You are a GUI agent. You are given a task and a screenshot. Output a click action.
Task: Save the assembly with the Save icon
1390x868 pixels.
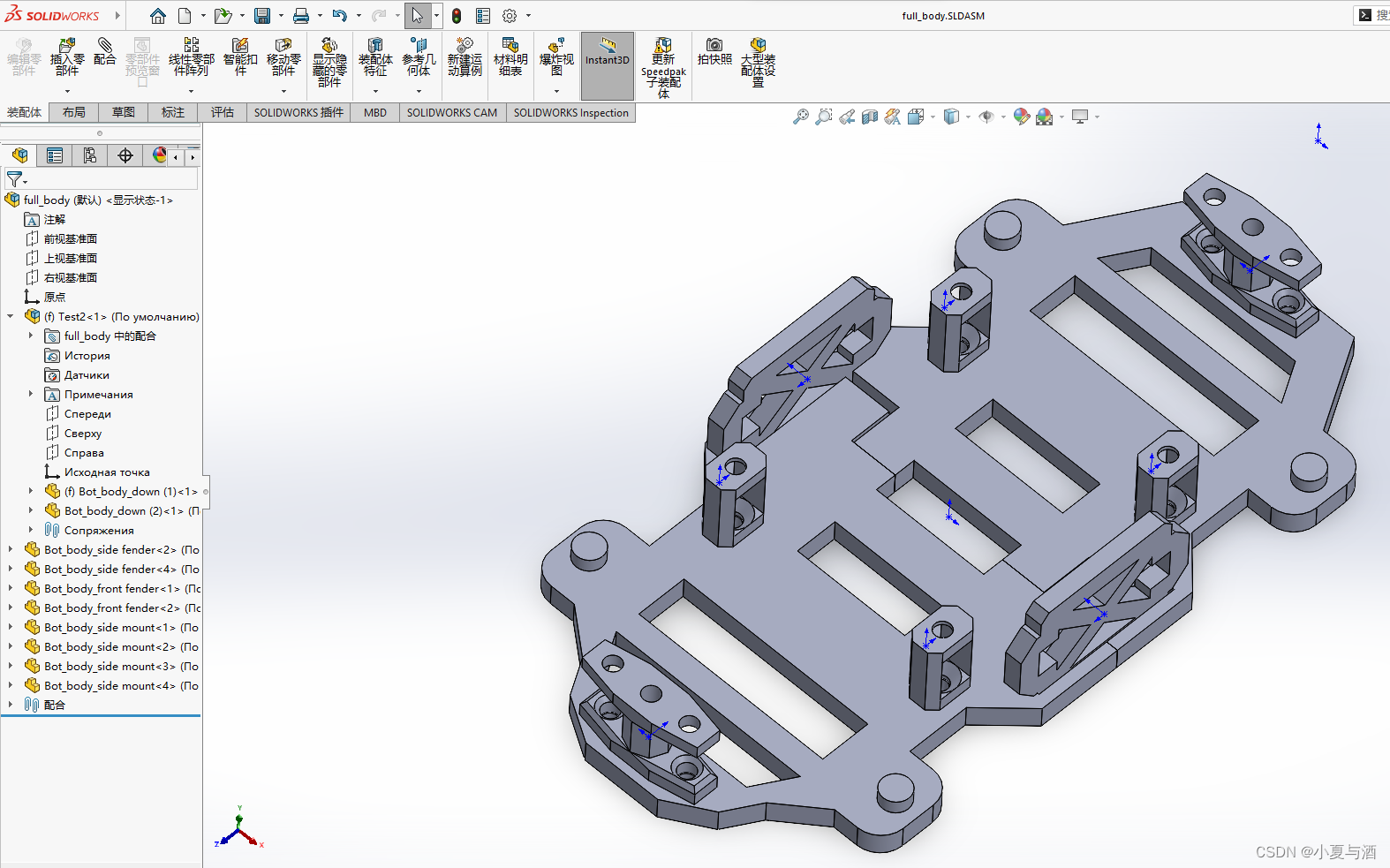[262, 16]
